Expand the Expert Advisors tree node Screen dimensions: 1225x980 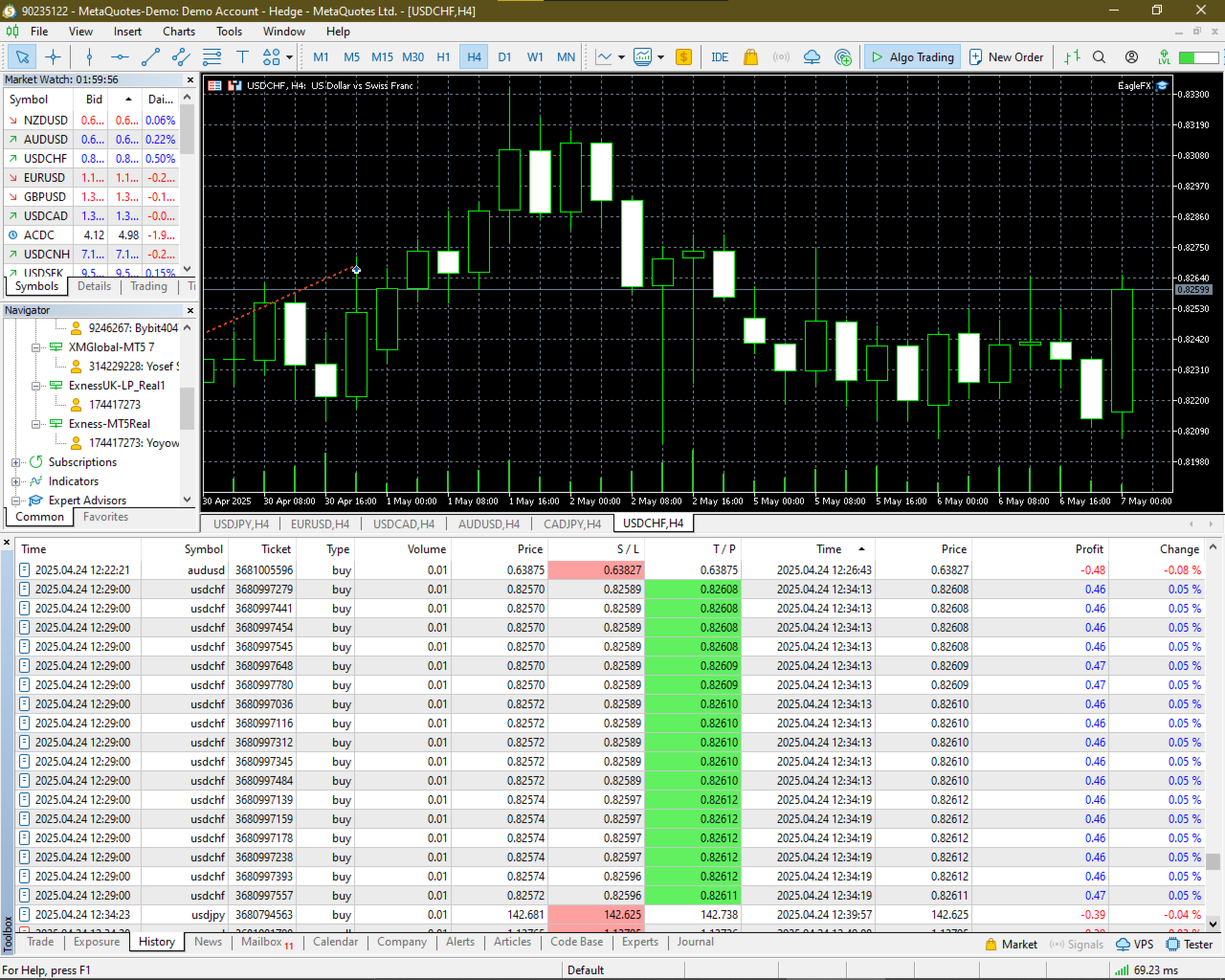click(x=14, y=501)
